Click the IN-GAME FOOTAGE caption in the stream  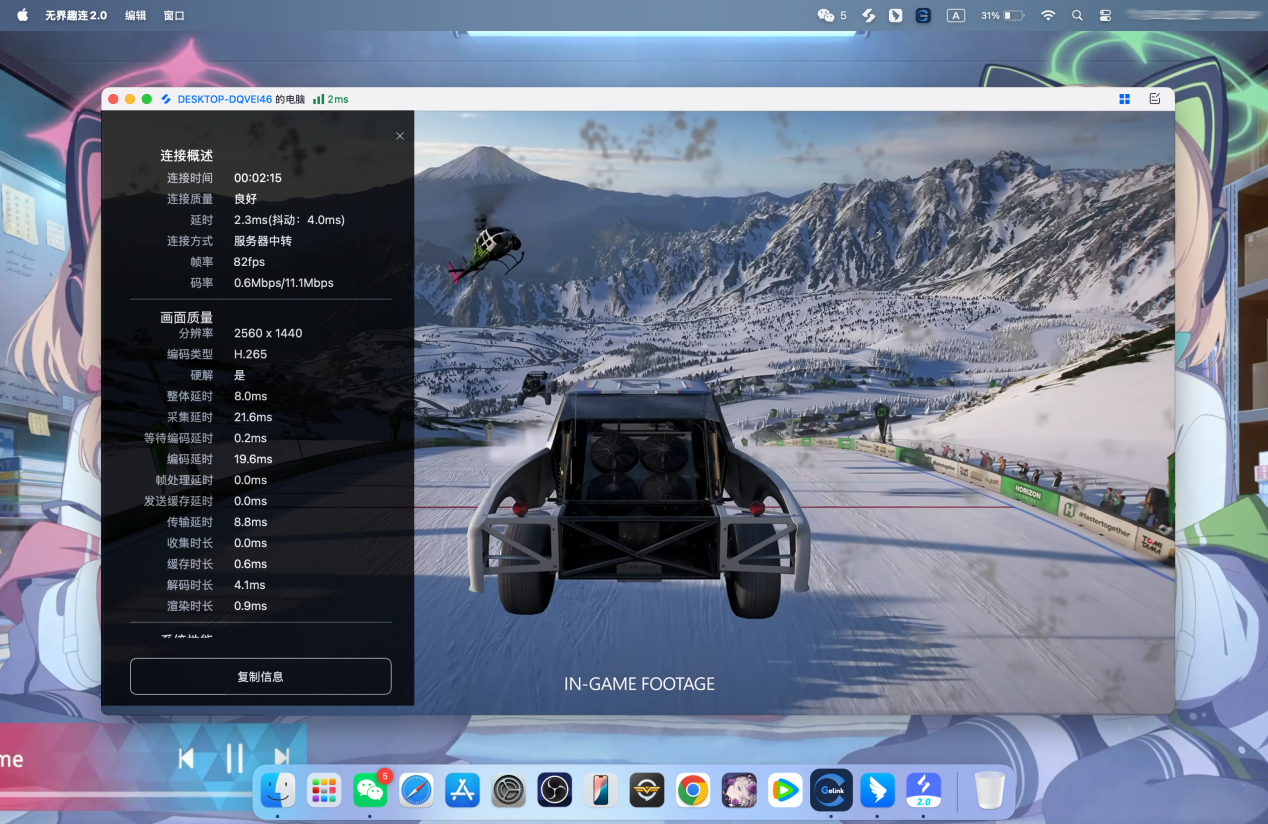[x=639, y=684]
